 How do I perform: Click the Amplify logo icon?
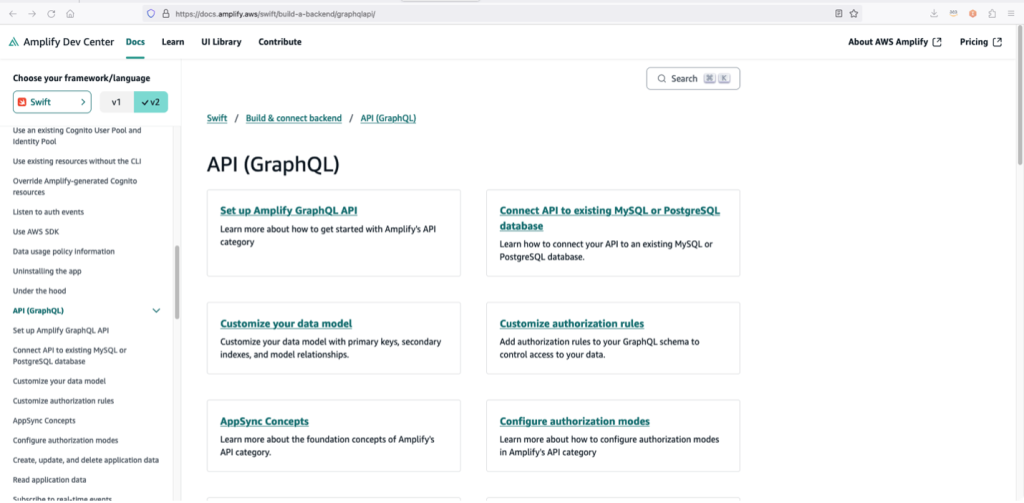[14, 42]
